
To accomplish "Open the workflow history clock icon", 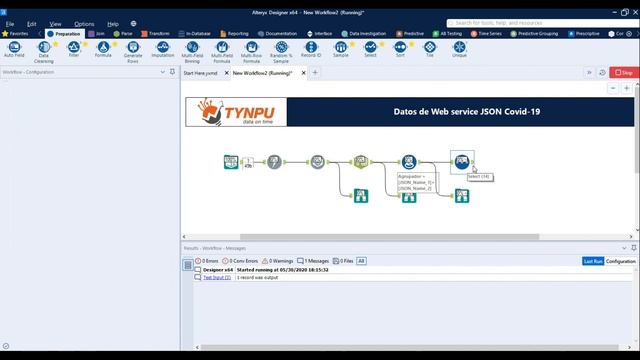I will coord(602,73).
